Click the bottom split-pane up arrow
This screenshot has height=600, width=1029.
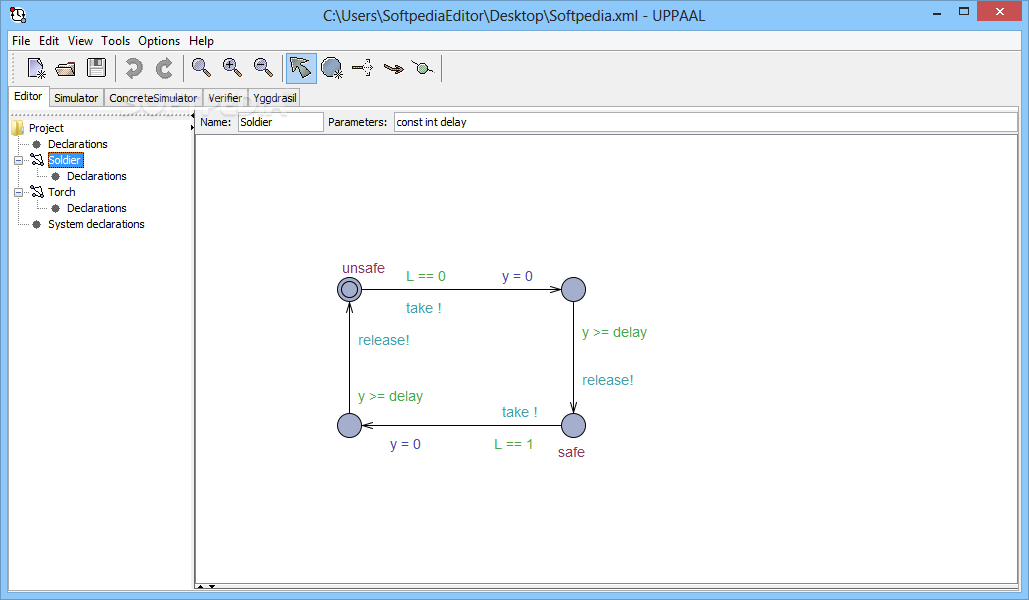coord(201,586)
